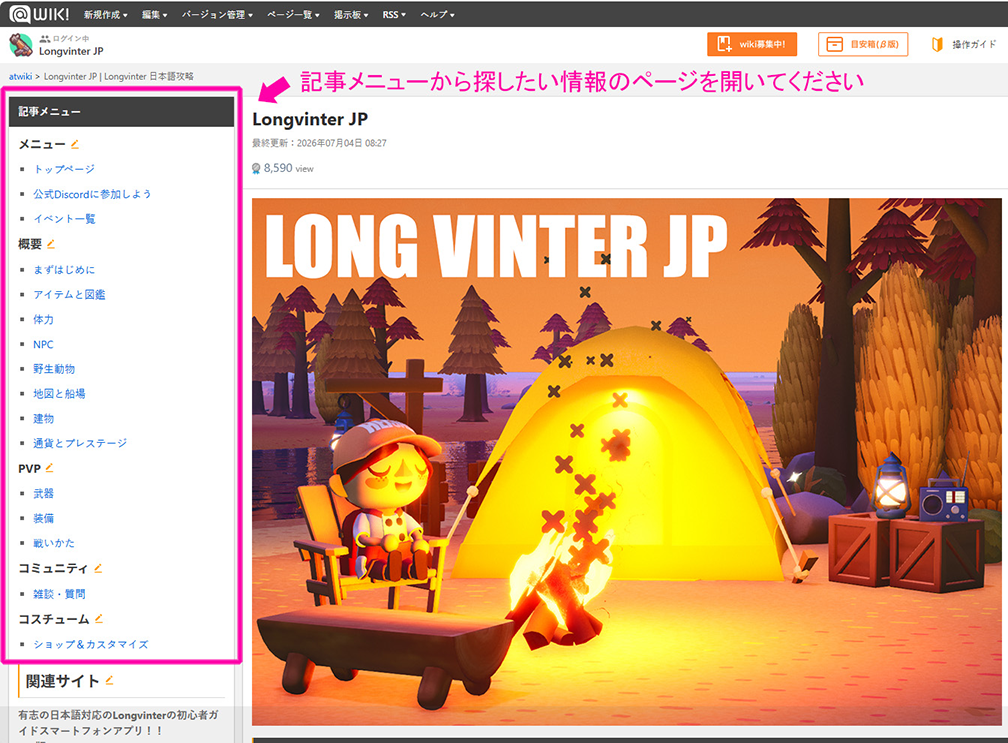Open the 戦いかた page link
This screenshot has width=1008, height=743.
[x=53, y=543]
